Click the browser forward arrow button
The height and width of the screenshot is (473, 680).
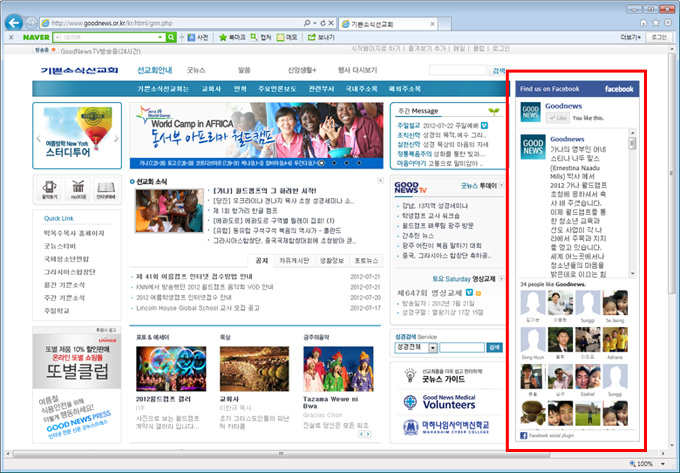[31, 23]
